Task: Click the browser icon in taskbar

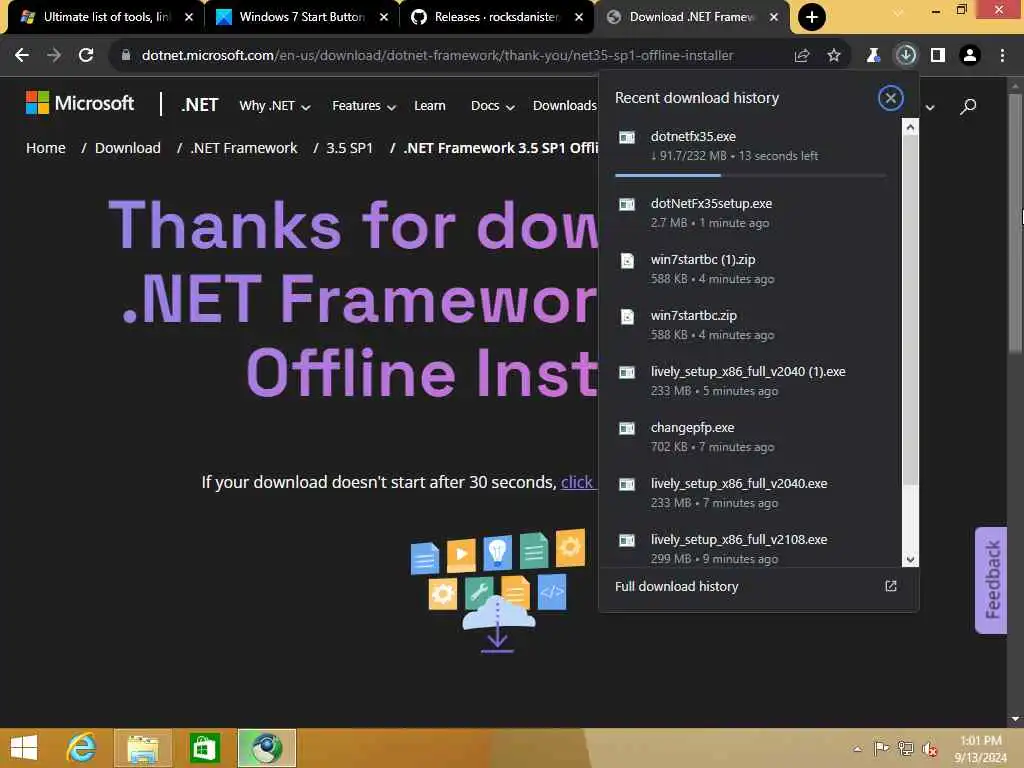Action: [266, 748]
